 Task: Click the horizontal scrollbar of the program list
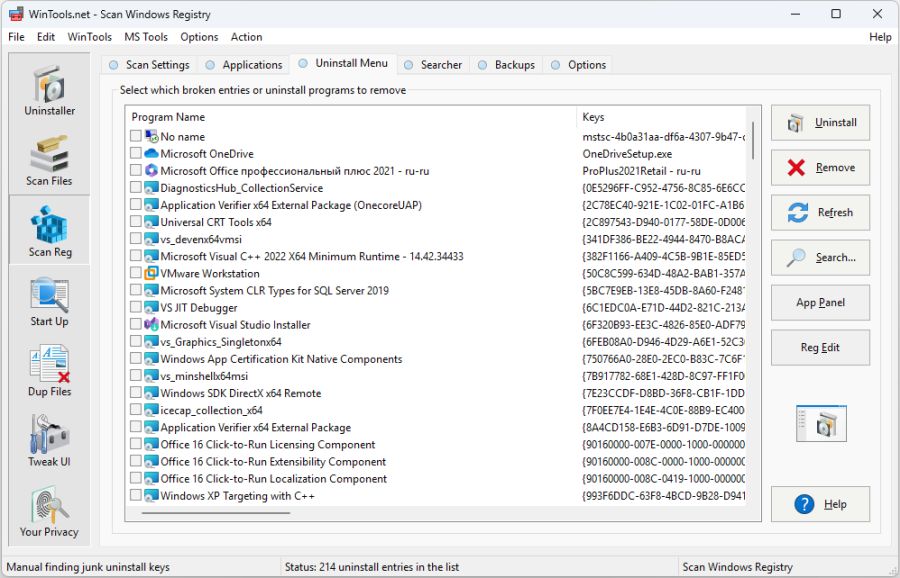pyautogui.click(x=216, y=513)
